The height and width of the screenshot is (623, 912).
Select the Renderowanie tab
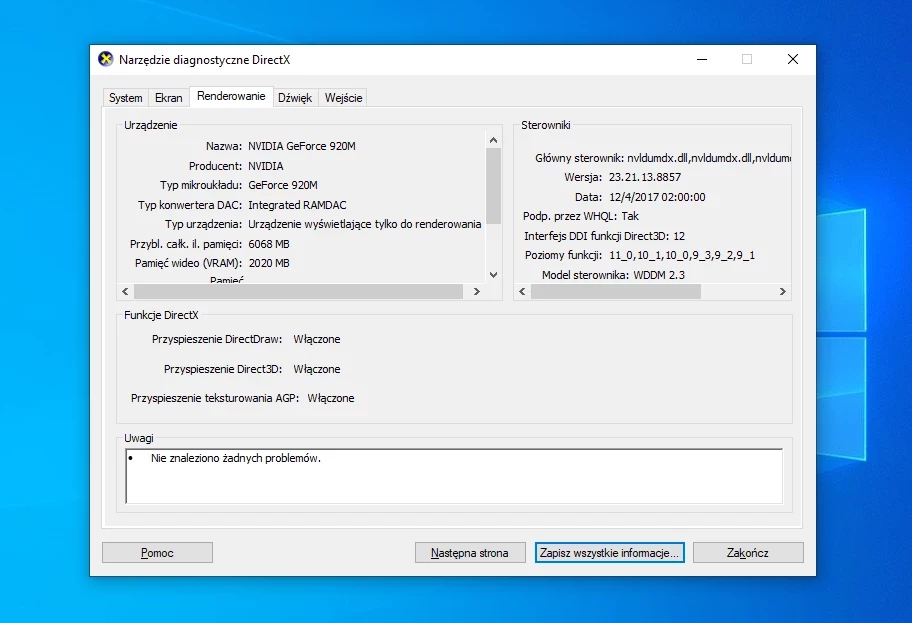tap(231, 96)
